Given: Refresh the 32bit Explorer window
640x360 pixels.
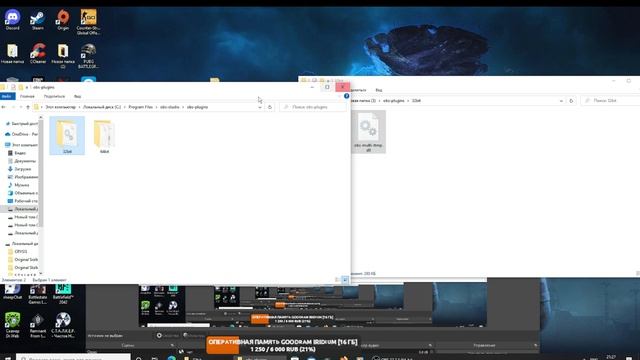Looking at the screenshot, I should coord(571,100).
